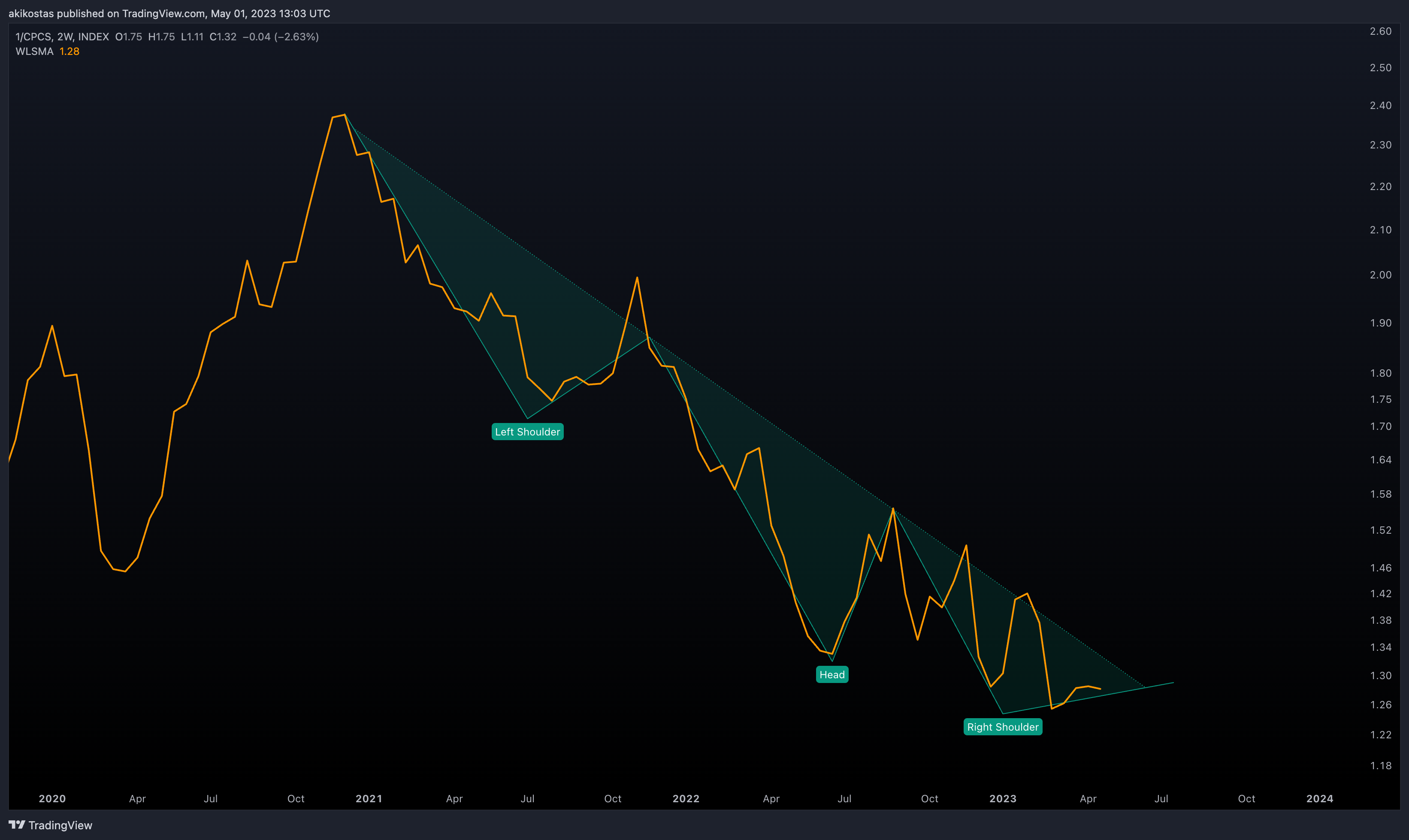The image size is (1409, 840).
Task: Click the WLSMA indicator label
Action: (x=34, y=51)
